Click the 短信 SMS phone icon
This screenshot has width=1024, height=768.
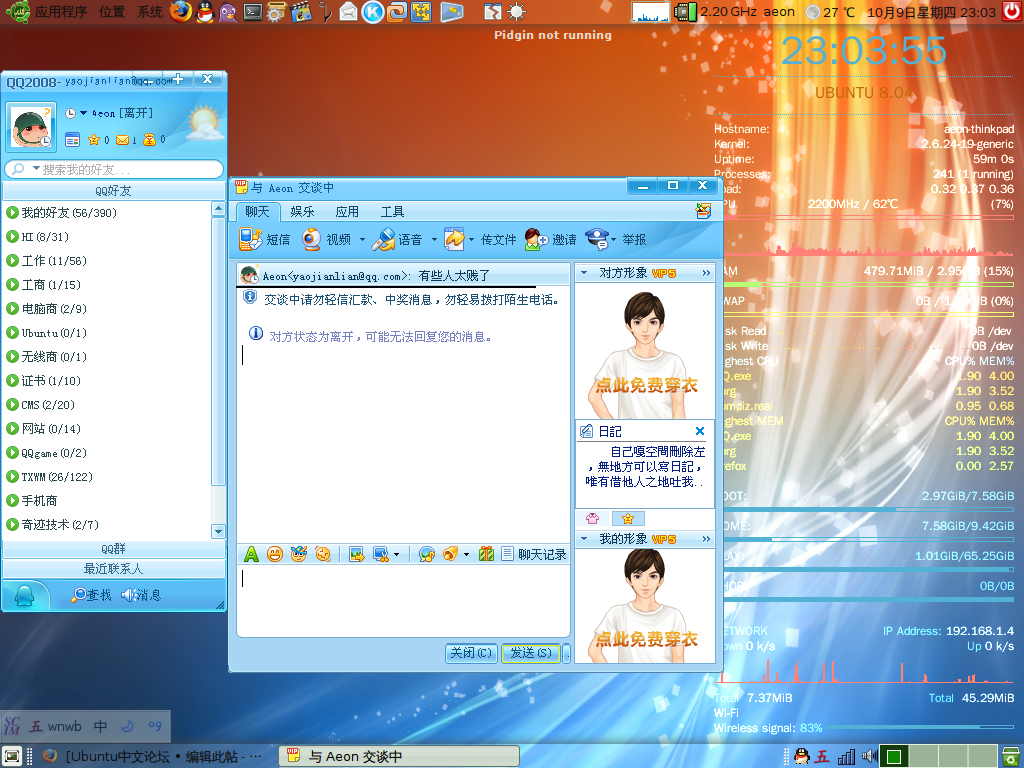[250, 240]
